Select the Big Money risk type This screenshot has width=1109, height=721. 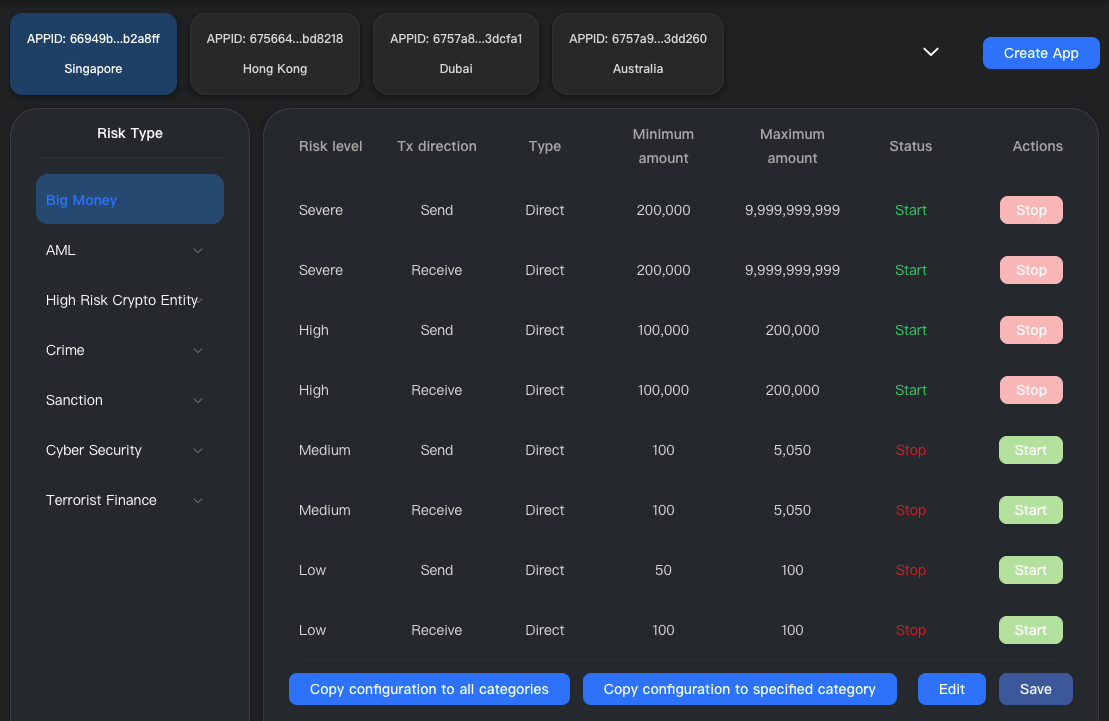(x=129, y=199)
